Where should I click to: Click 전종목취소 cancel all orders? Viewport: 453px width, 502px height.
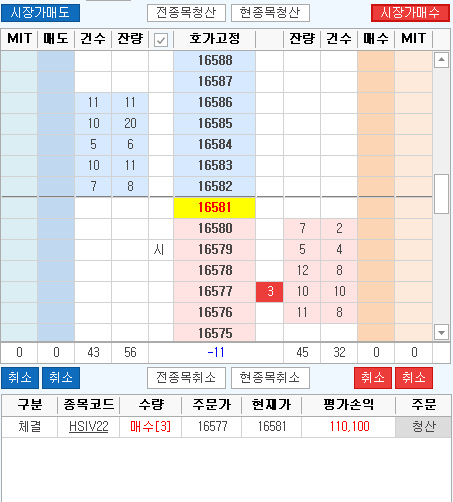[186, 378]
